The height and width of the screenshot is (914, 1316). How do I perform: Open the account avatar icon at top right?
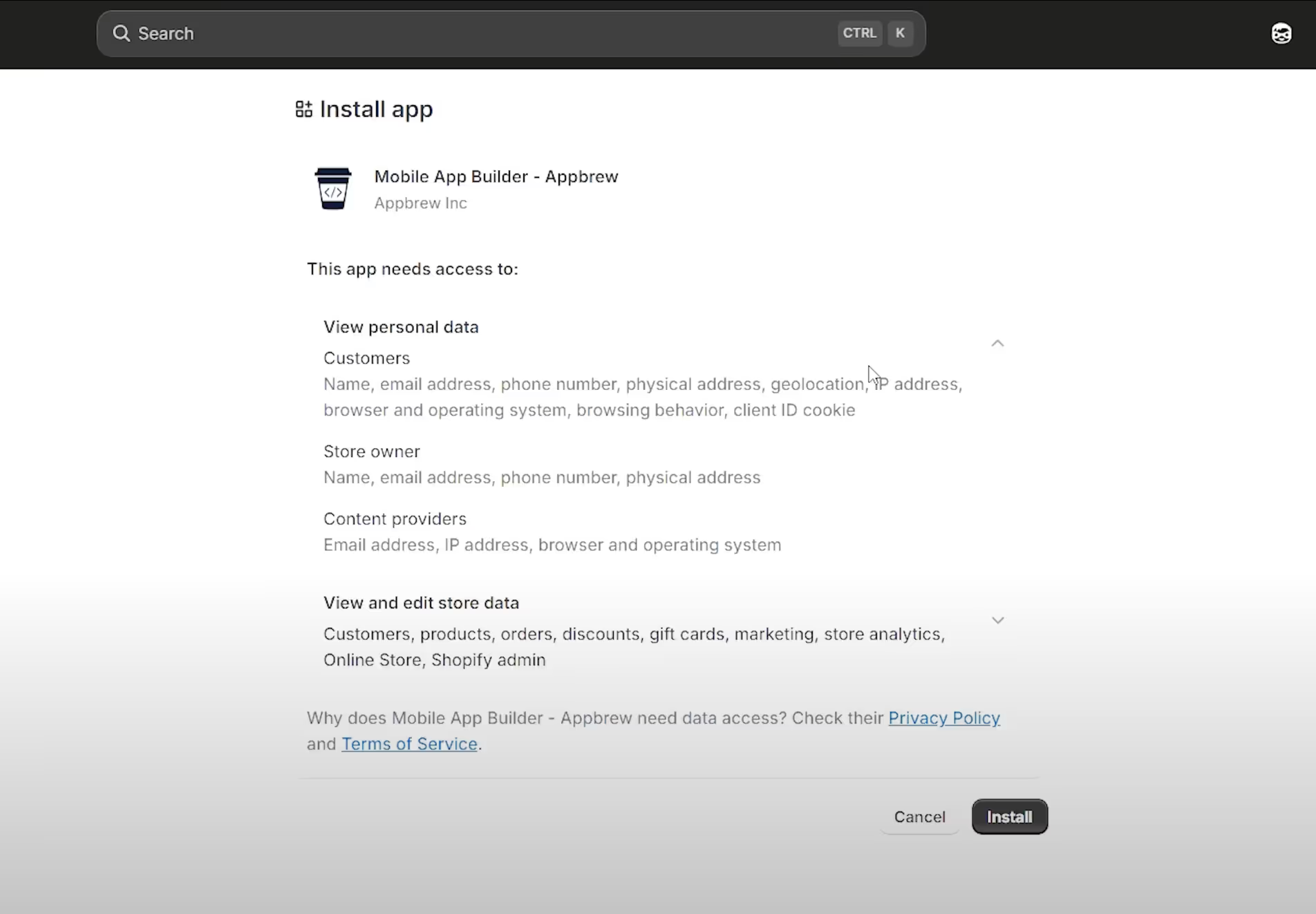(x=1281, y=33)
